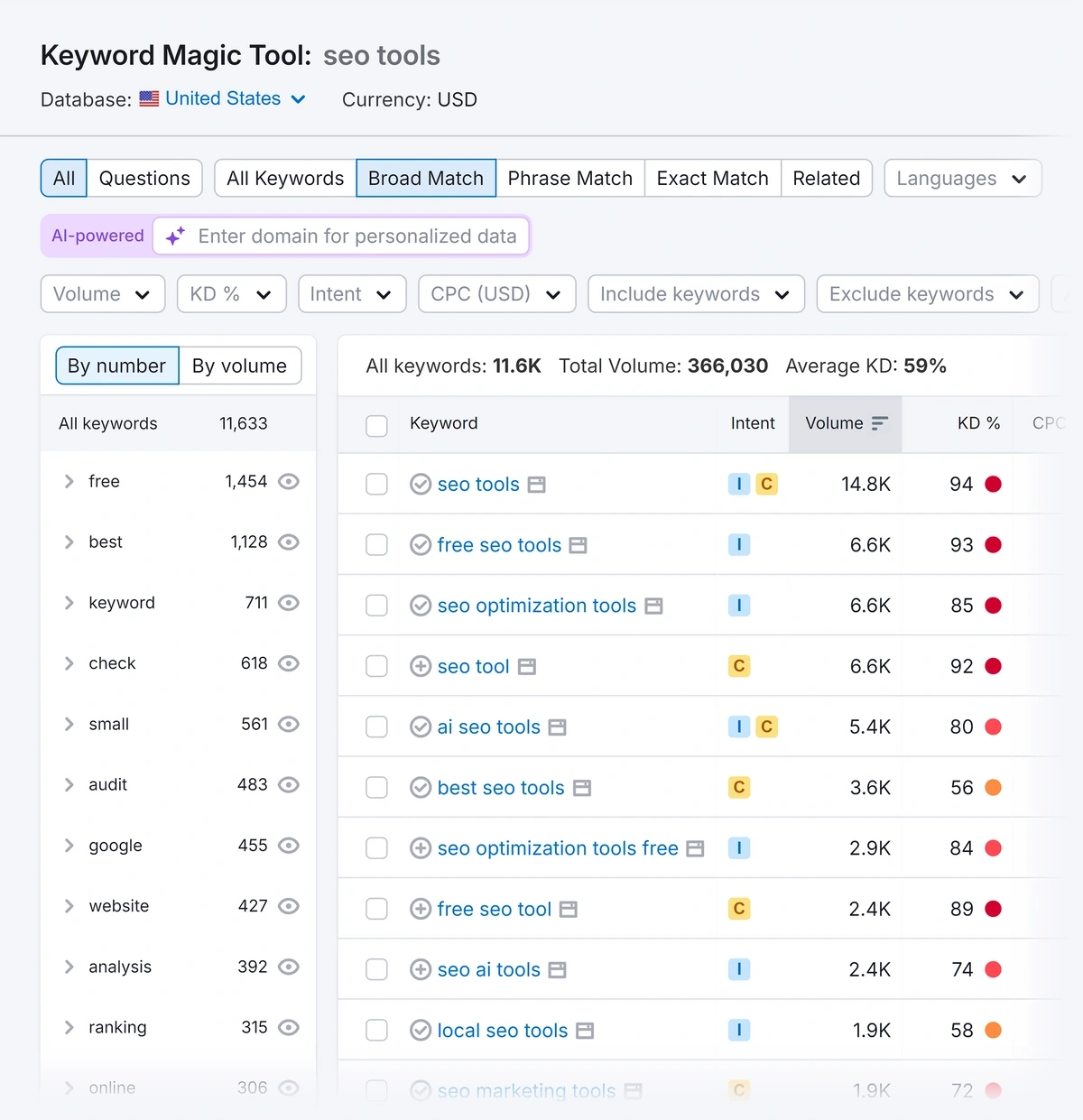Expand the free keyword group chevron
Image resolution: width=1083 pixels, height=1120 pixels.
tap(69, 482)
